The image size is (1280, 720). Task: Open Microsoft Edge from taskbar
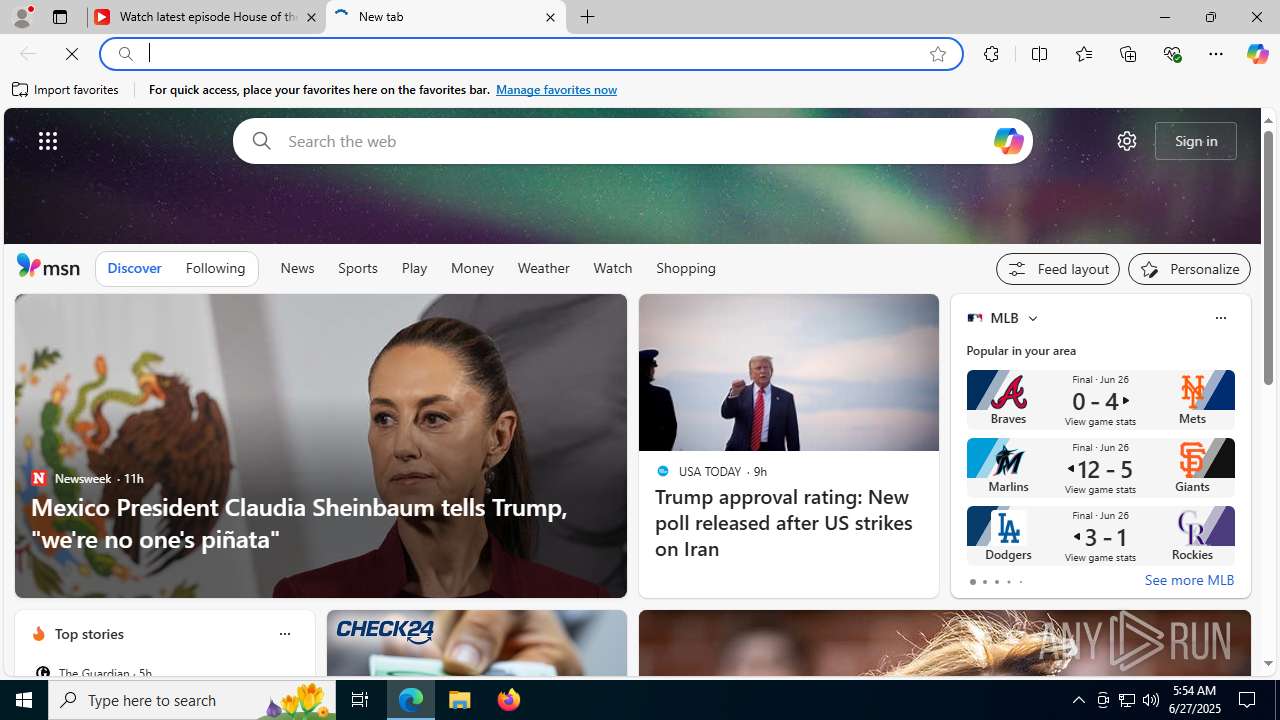click(411, 700)
